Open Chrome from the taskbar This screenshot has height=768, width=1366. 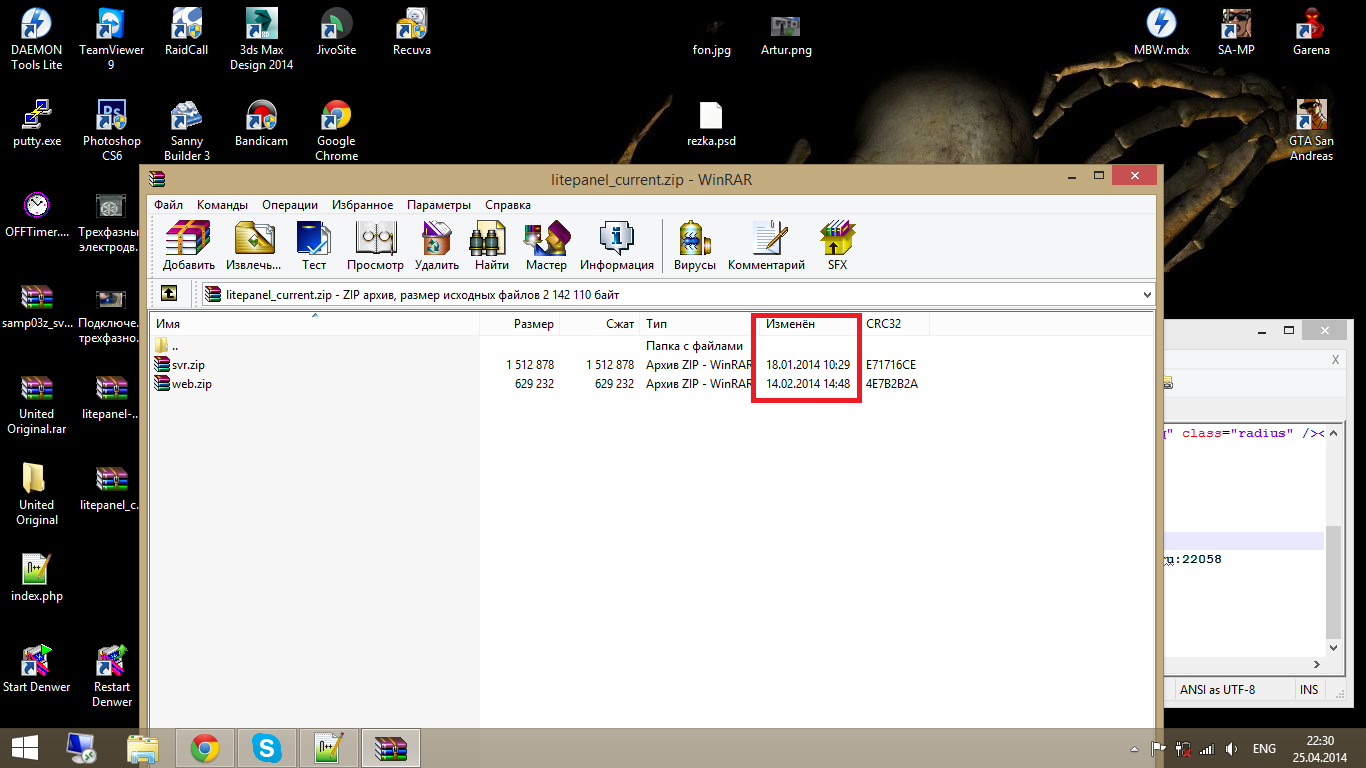[205, 747]
